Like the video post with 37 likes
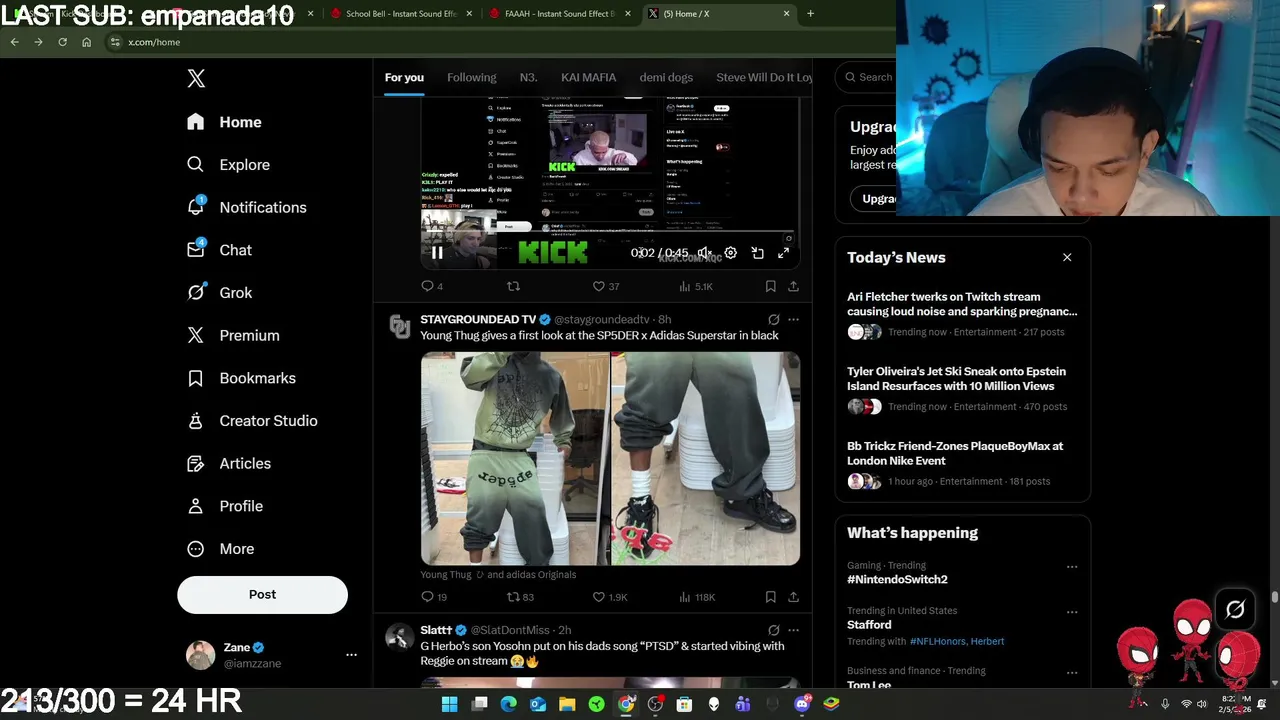1280x720 pixels. pos(606,286)
